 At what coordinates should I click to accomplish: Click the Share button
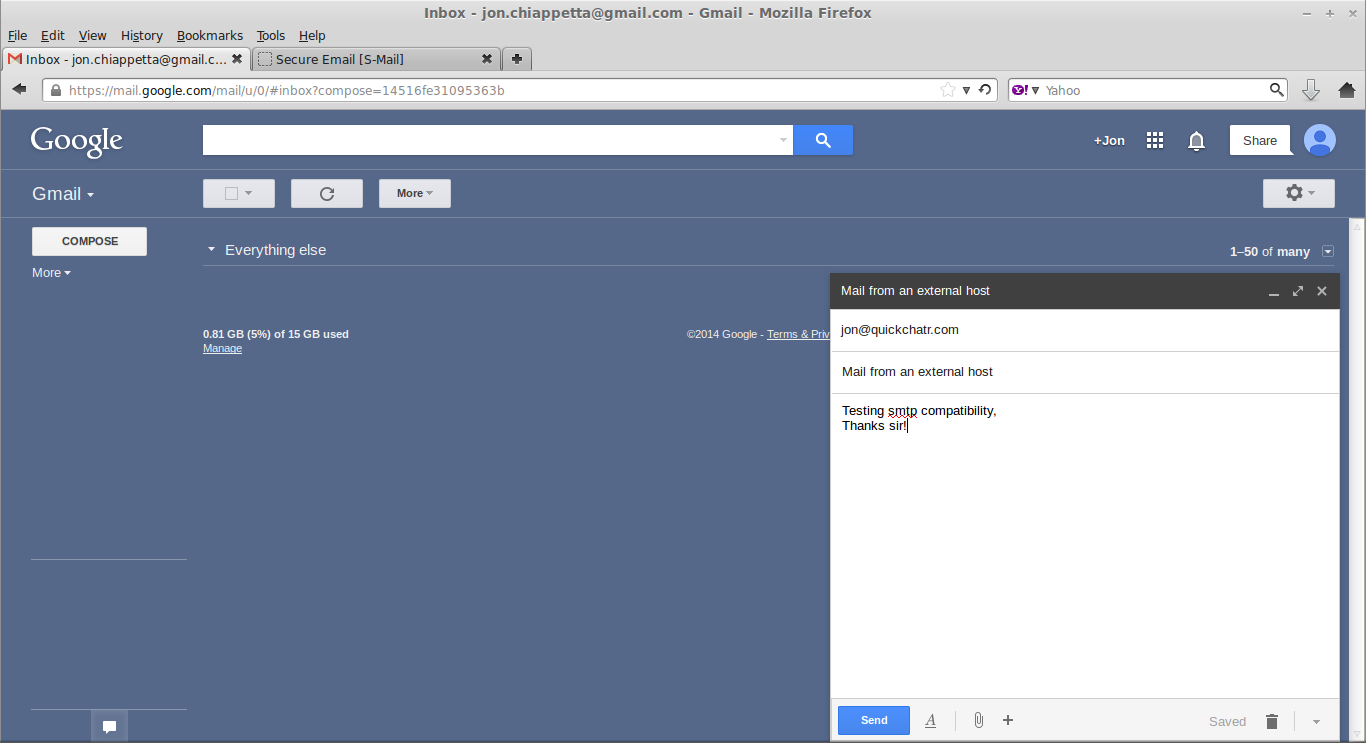click(x=1260, y=141)
